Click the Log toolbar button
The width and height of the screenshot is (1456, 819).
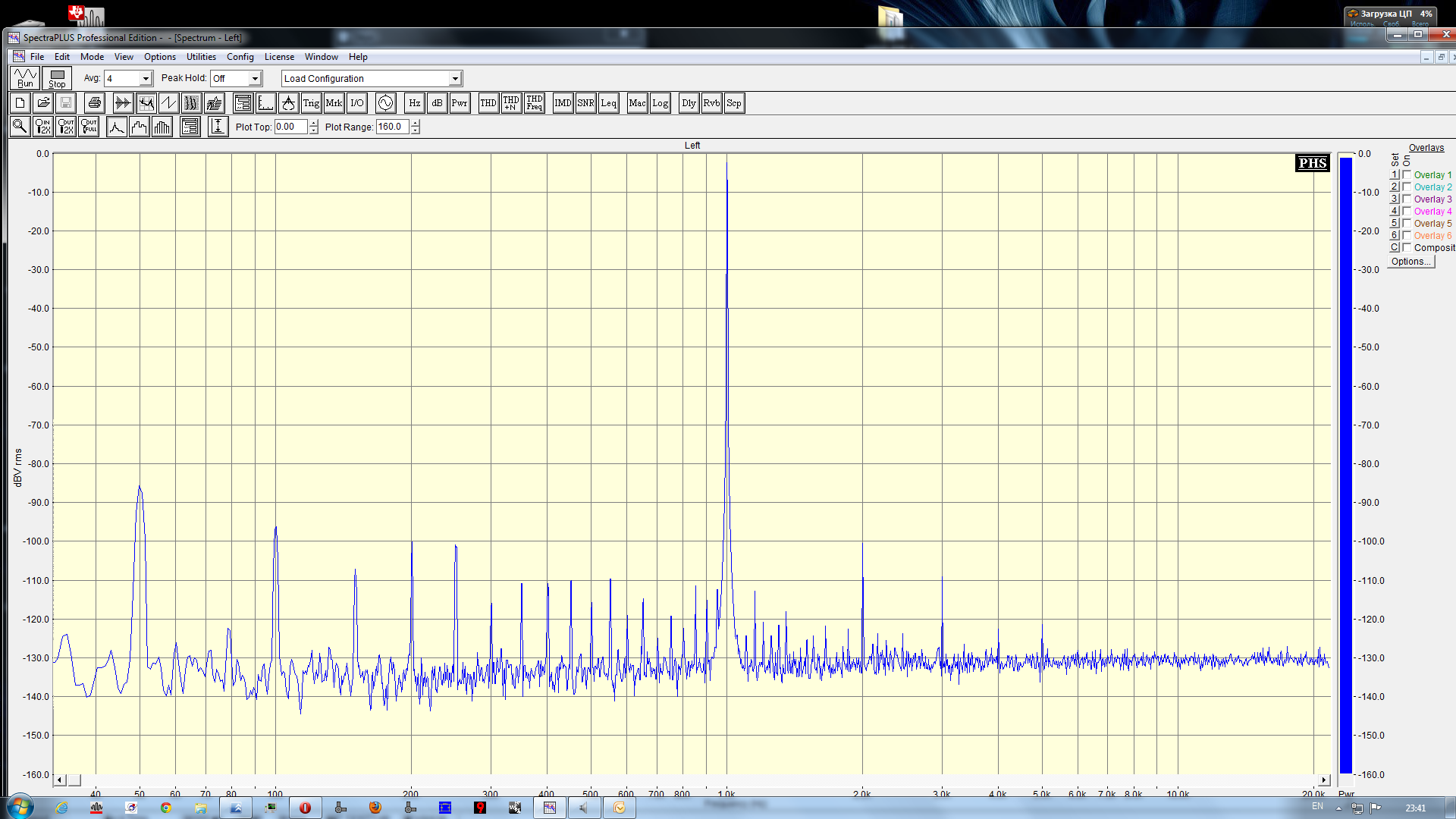point(661,103)
